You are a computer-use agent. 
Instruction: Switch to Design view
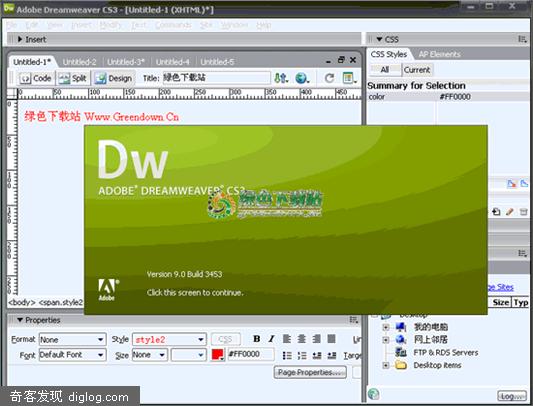point(114,79)
